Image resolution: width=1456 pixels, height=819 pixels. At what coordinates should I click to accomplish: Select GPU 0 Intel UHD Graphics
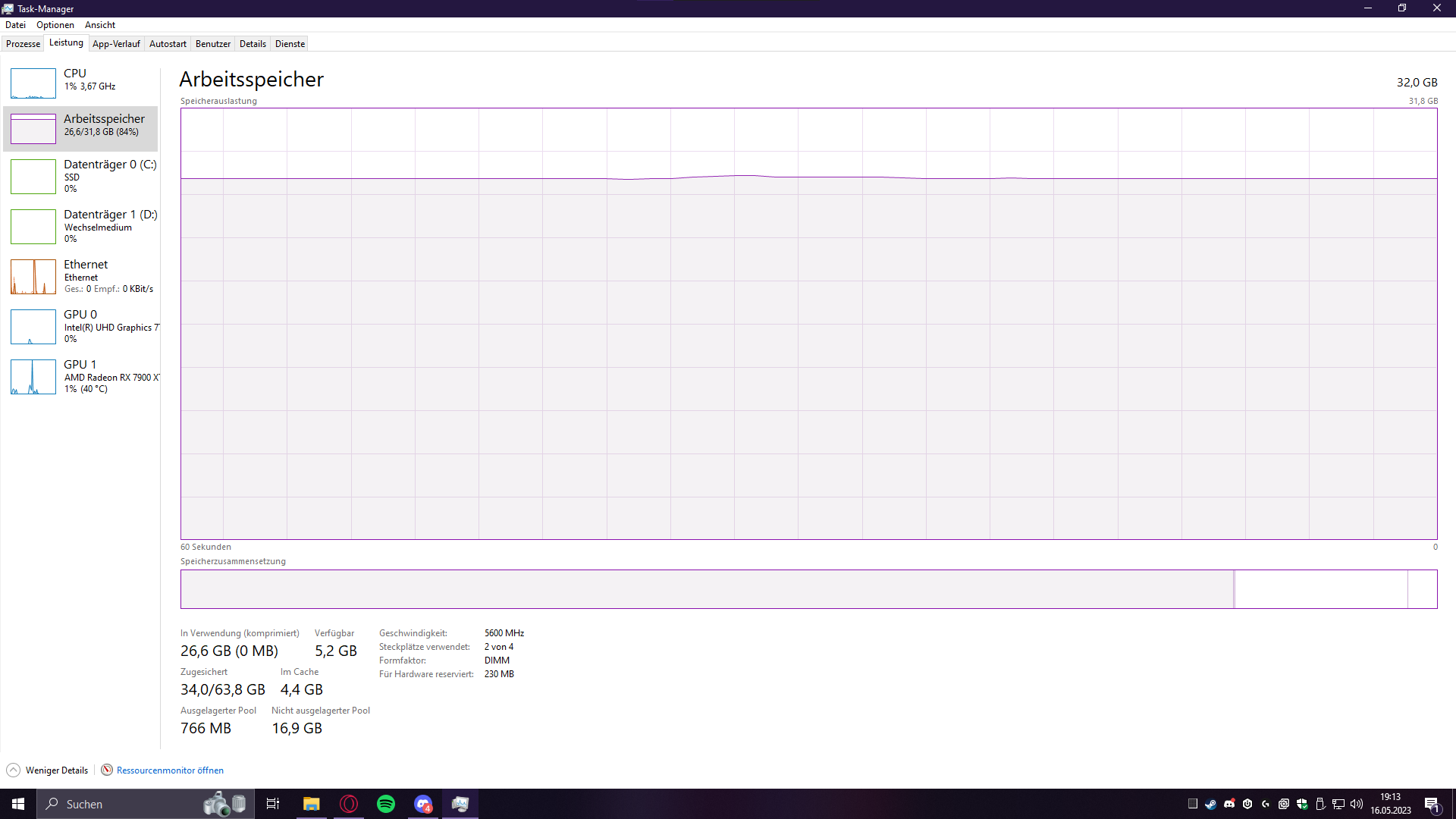click(83, 326)
